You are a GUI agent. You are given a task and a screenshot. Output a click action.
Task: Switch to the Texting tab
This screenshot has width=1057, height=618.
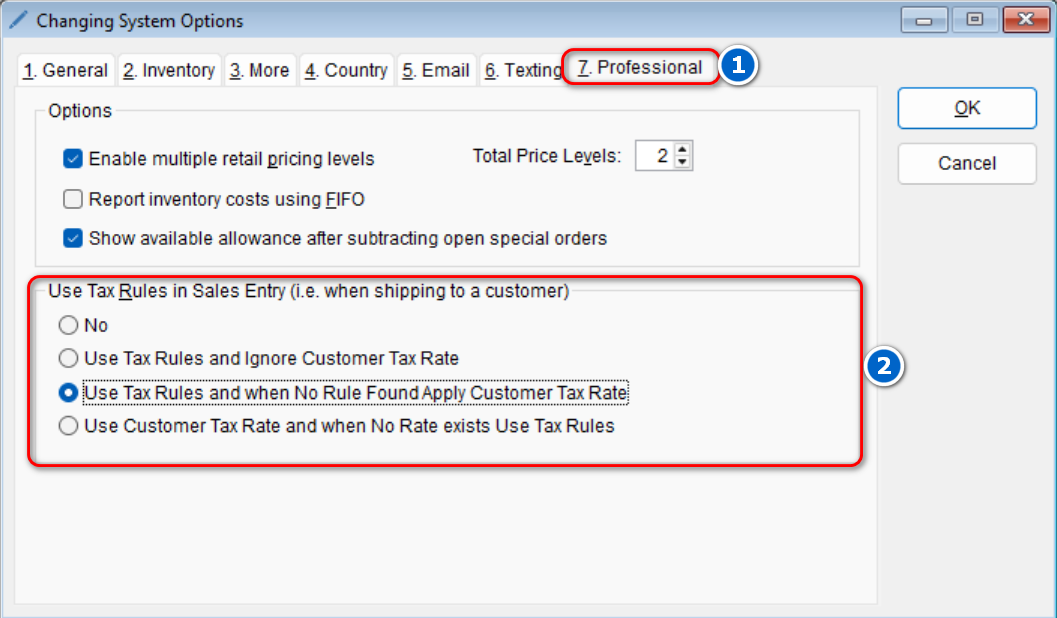point(523,71)
